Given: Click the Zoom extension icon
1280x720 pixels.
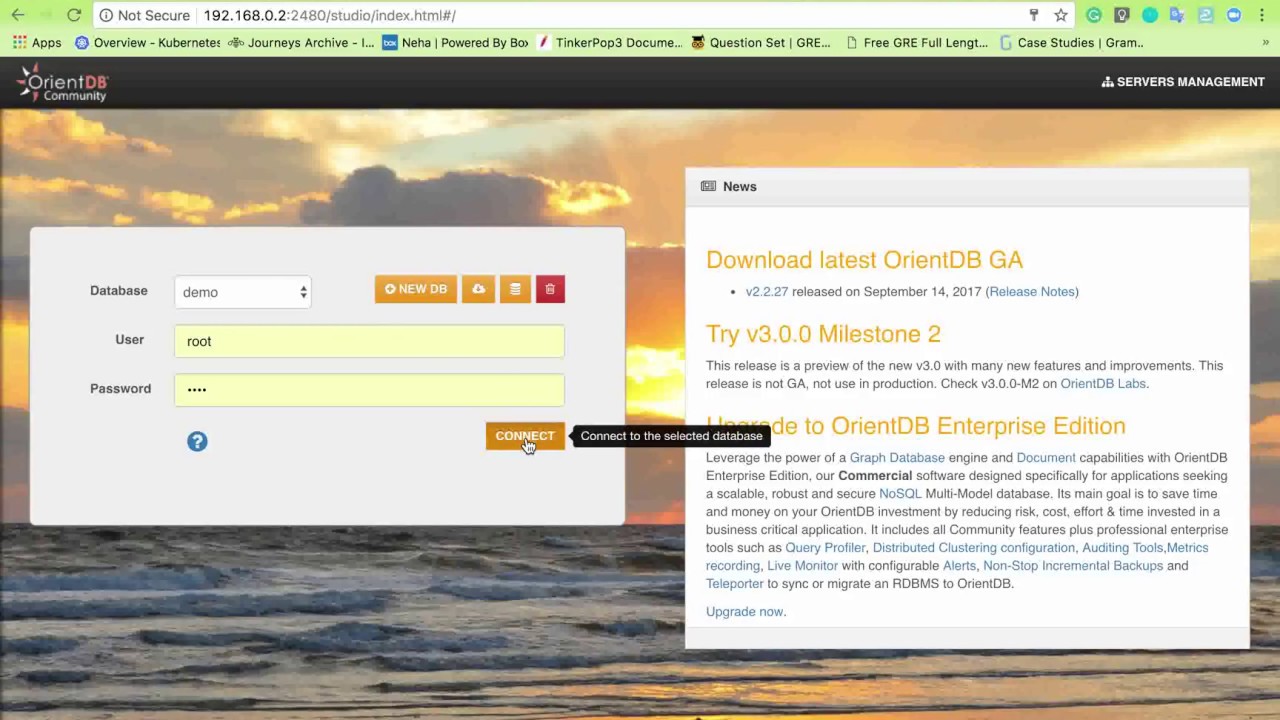Looking at the screenshot, I should click(1234, 15).
